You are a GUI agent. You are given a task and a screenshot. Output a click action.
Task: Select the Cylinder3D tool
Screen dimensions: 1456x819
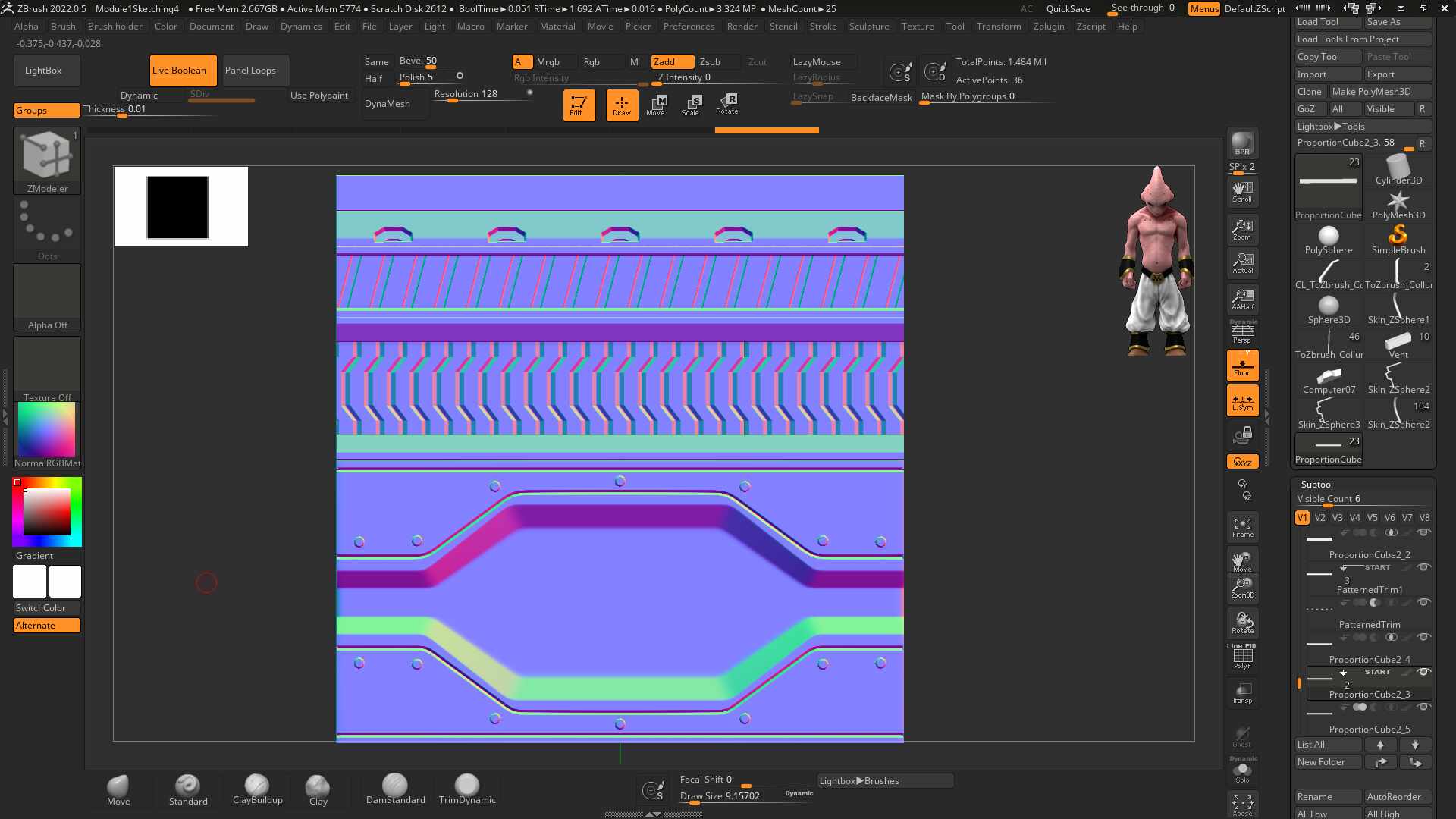point(1398,170)
